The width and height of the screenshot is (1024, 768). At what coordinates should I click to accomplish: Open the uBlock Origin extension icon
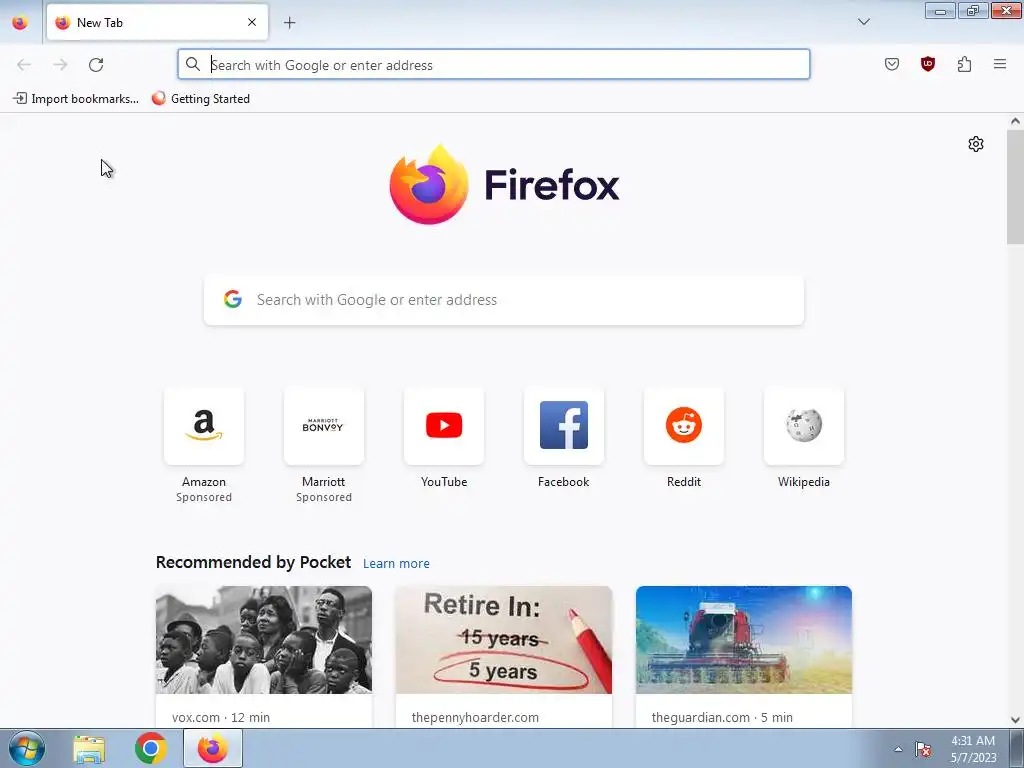click(x=927, y=64)
